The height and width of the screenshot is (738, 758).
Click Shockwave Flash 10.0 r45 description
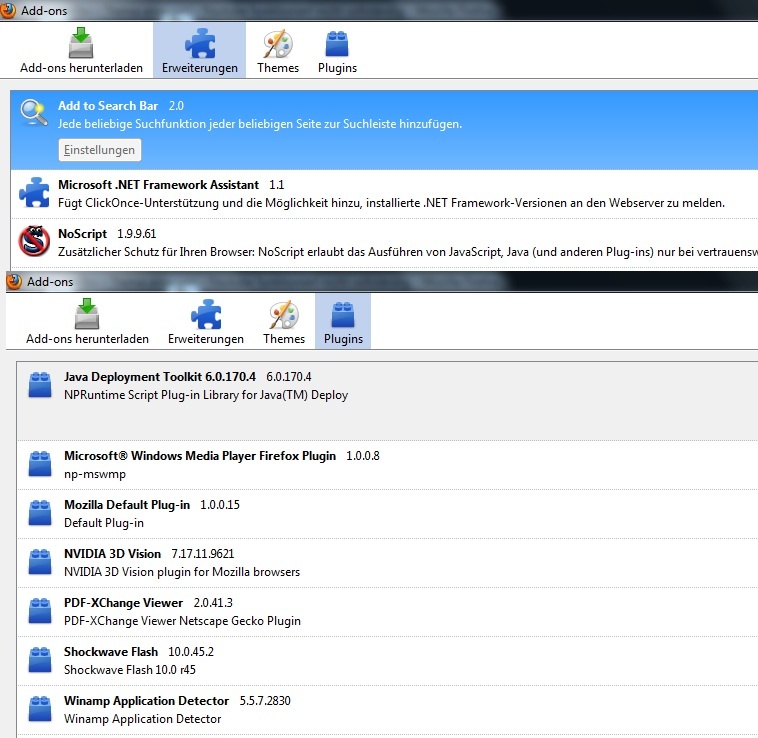pos(130,670)
